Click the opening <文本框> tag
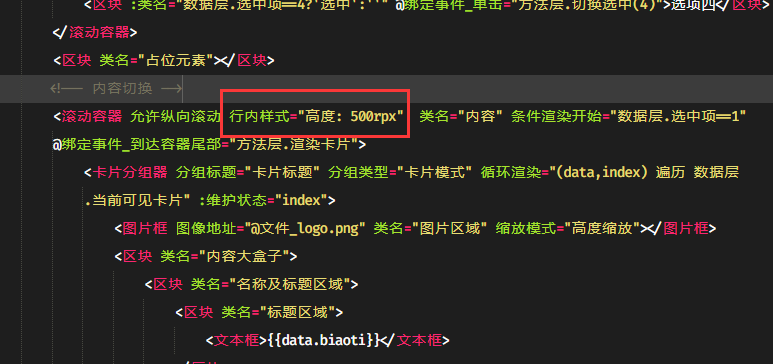773x364 pixels. tap(236, 341)
